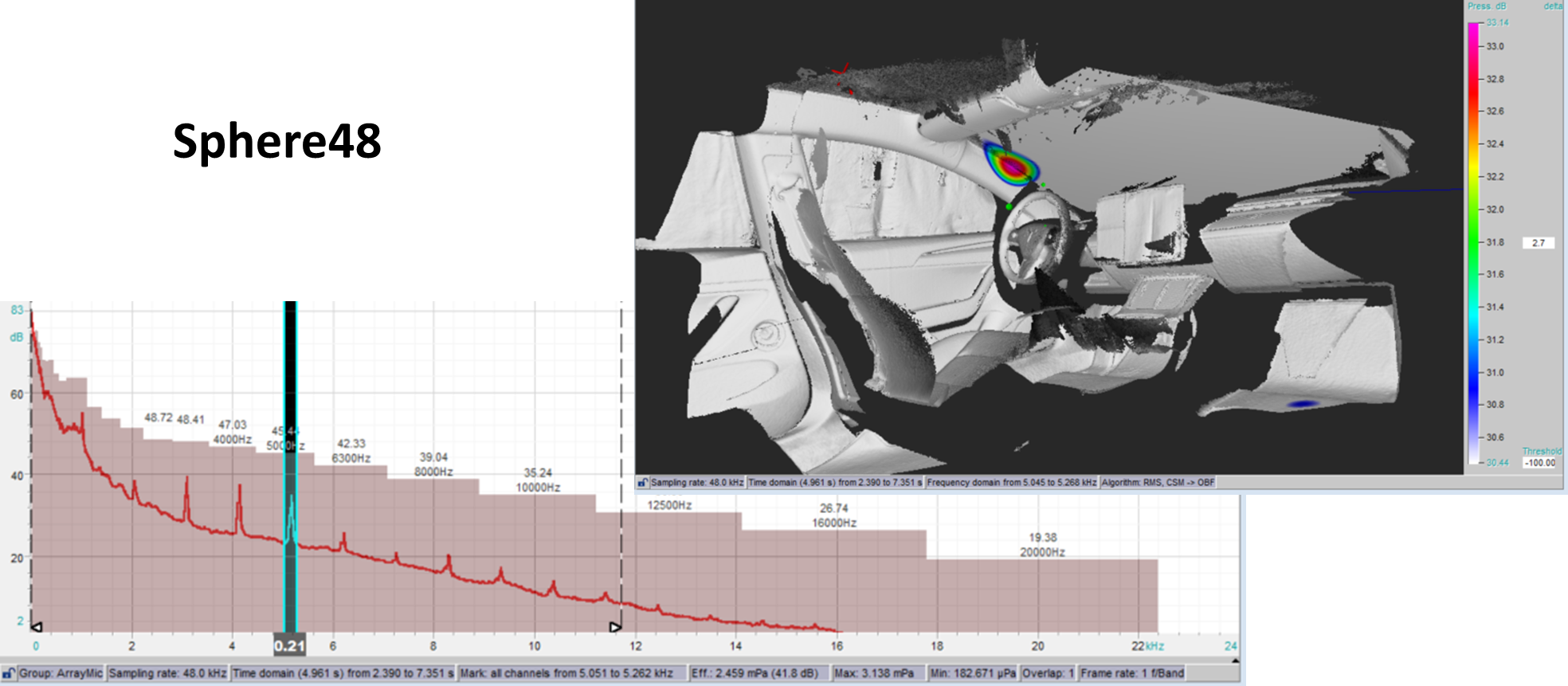
Task: Click the minimum scale value 30.44
Action: tap(1497, 463)
